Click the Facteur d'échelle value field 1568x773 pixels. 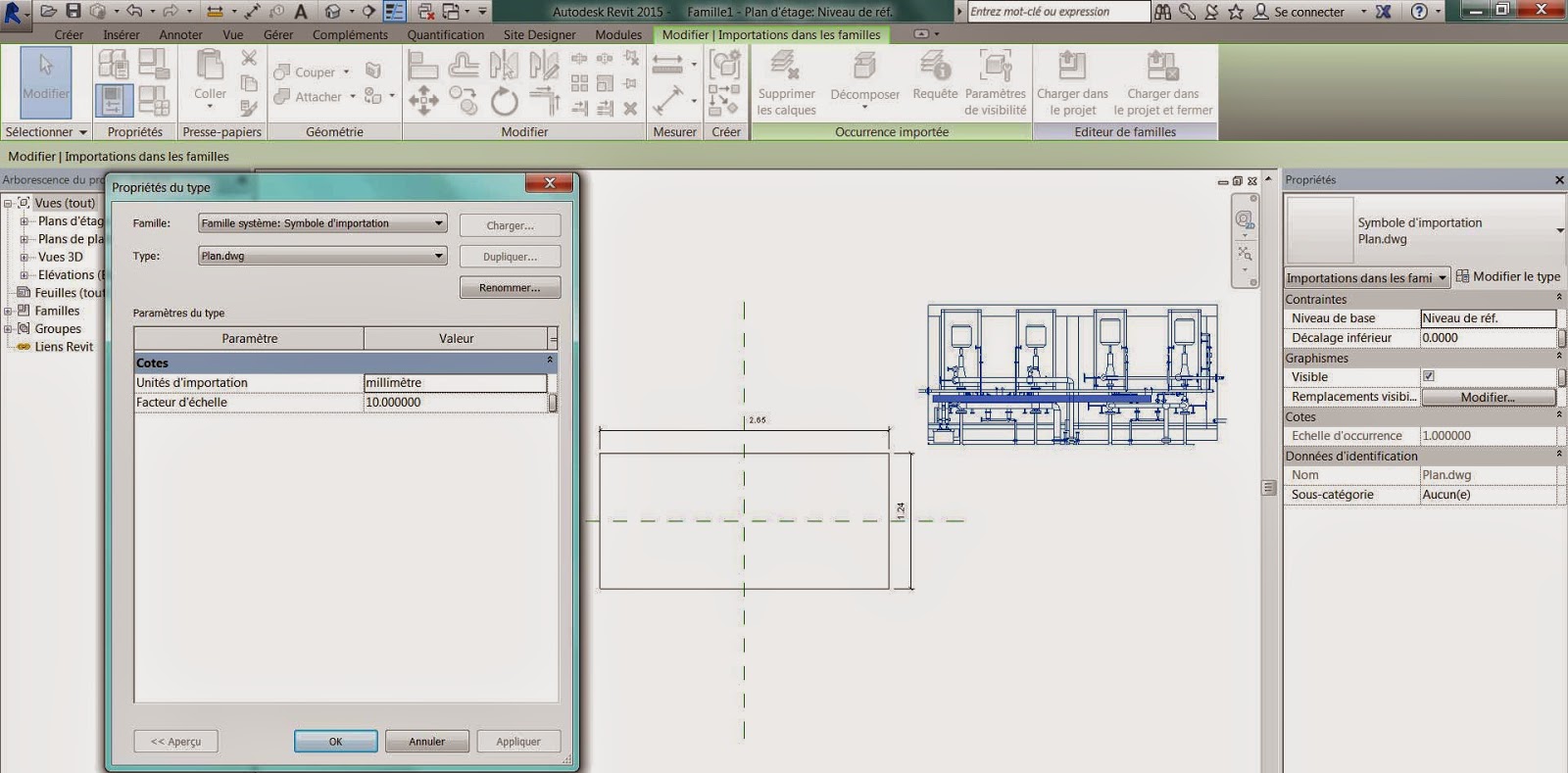pyautogui.click(x=455, y=403)
